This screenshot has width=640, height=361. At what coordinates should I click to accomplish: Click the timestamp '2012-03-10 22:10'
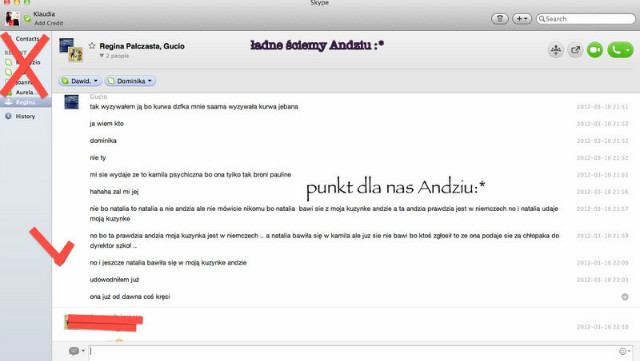tap(602, 327)
